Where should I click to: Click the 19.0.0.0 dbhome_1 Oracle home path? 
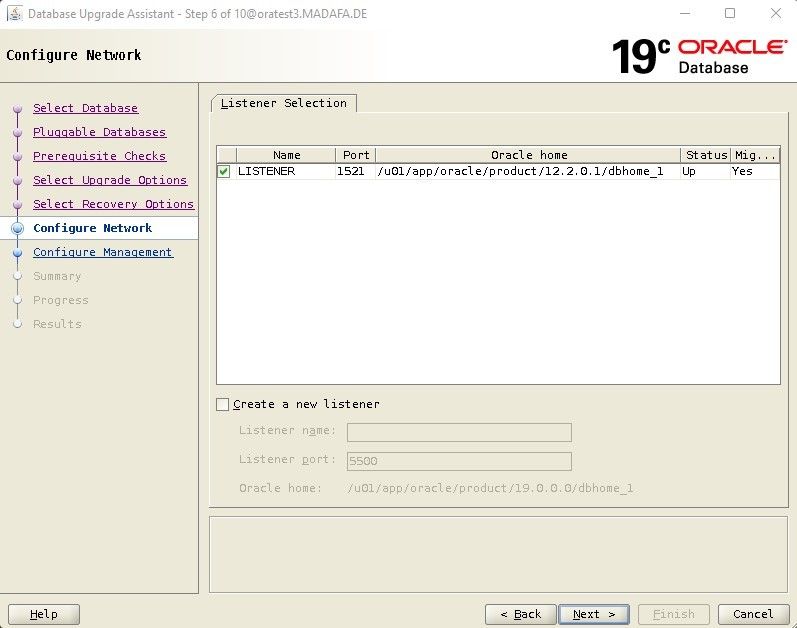coord(491,488)
